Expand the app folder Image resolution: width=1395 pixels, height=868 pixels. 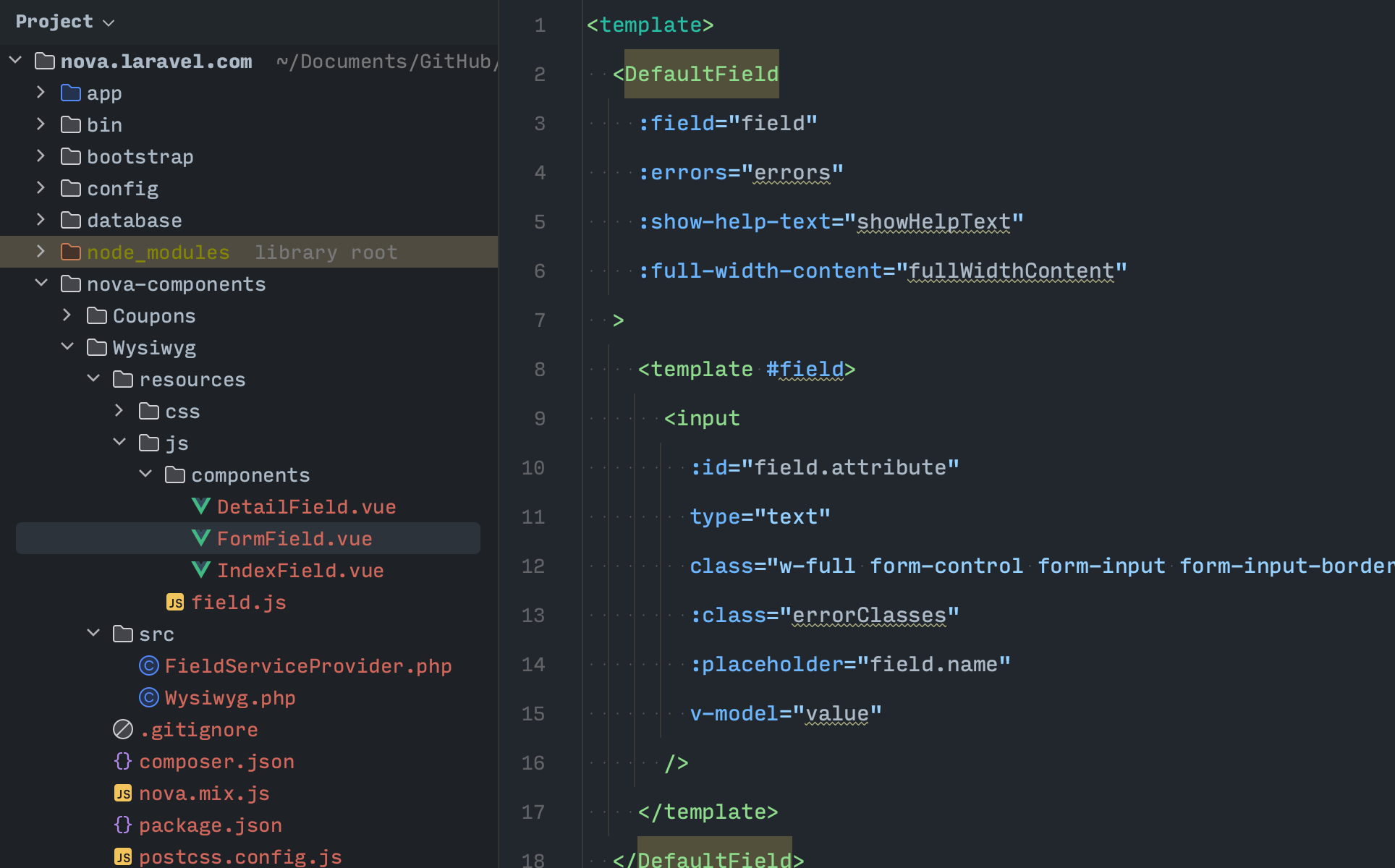(x=41, y=93)
